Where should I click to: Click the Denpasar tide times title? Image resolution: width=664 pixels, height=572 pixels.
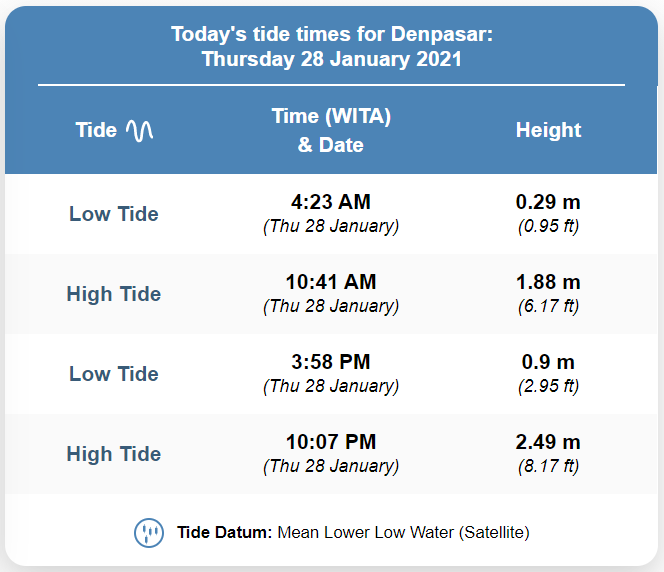pyautogui.click(x=332, y=47)
